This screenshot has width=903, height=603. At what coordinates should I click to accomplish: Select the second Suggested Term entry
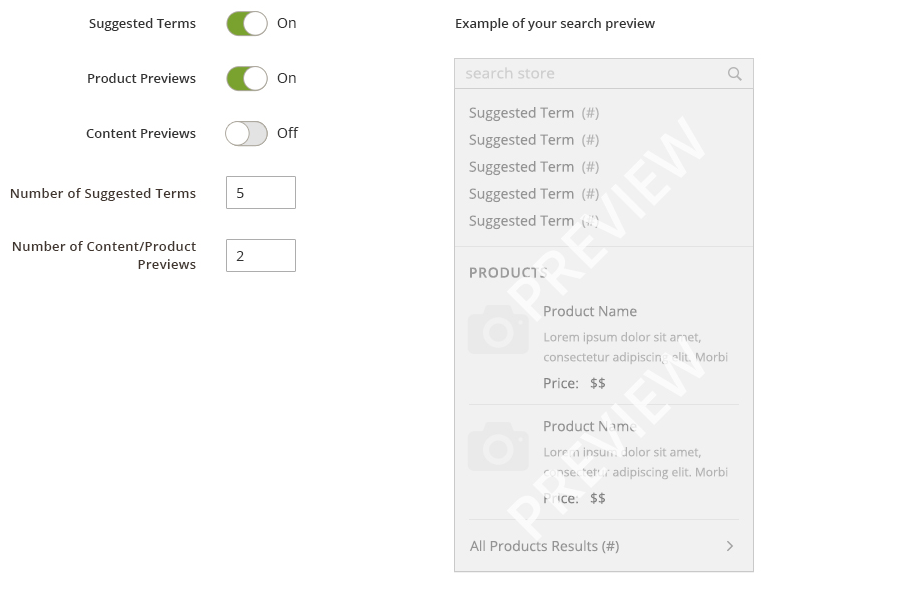point(534,140)
